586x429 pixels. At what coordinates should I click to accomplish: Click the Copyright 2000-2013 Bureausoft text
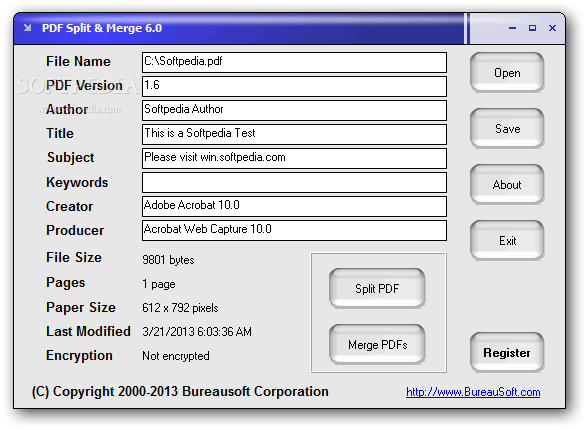[180, 392]
